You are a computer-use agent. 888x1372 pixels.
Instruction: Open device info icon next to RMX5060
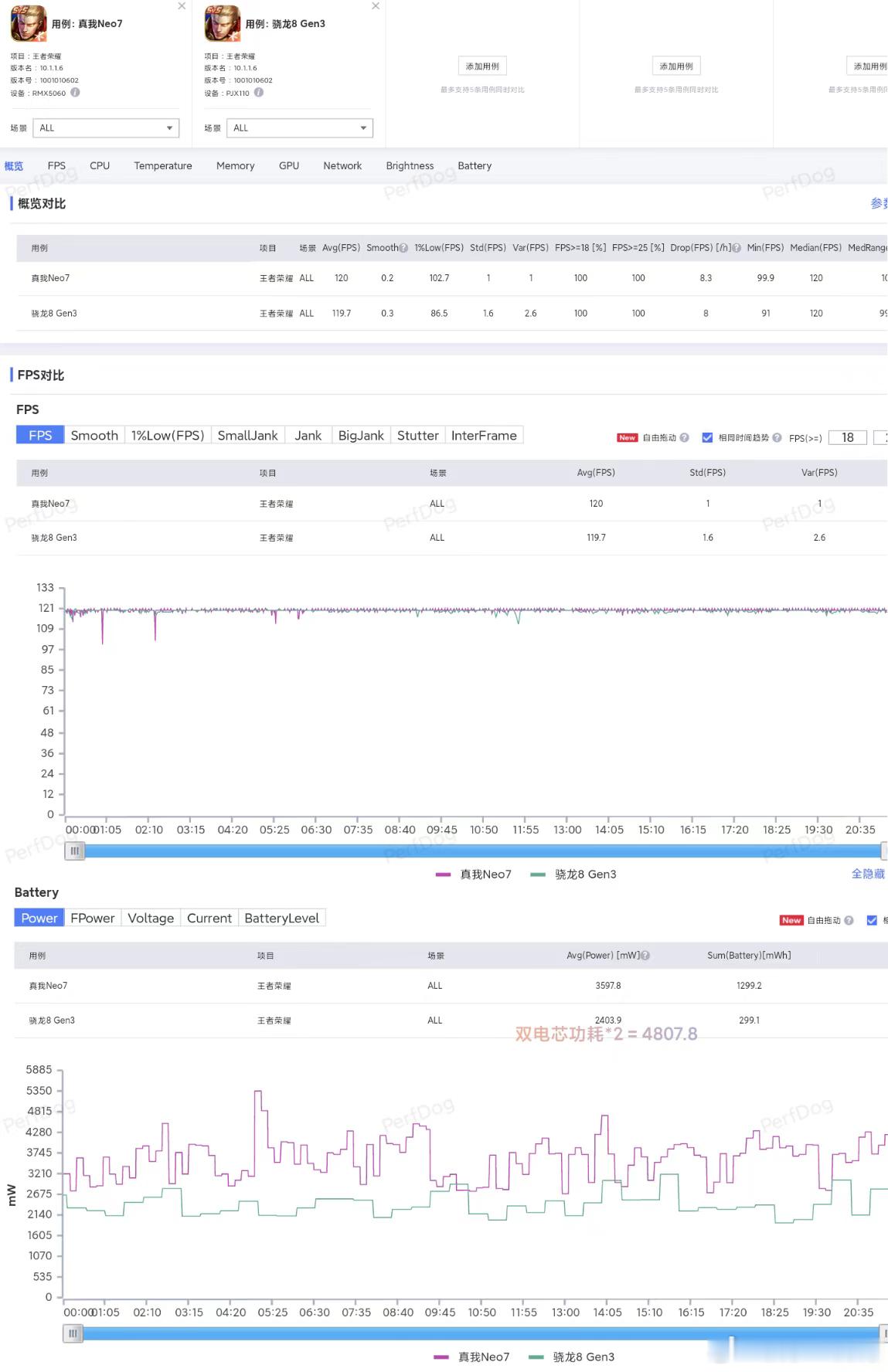pyautogui.click(x=75, y=92)
